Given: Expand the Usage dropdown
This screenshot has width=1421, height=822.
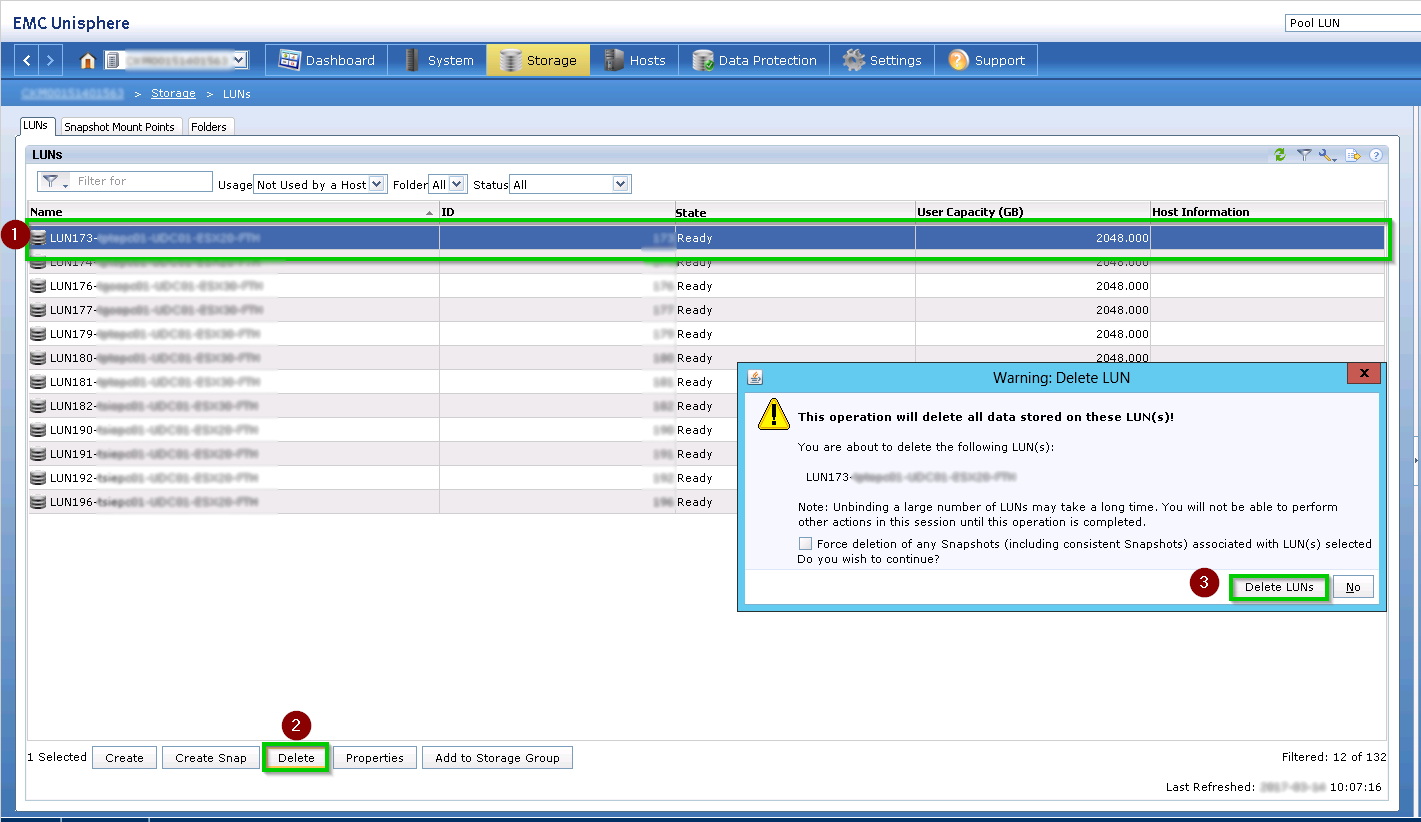Looking at the screenshot, I should tap(376, 184).
